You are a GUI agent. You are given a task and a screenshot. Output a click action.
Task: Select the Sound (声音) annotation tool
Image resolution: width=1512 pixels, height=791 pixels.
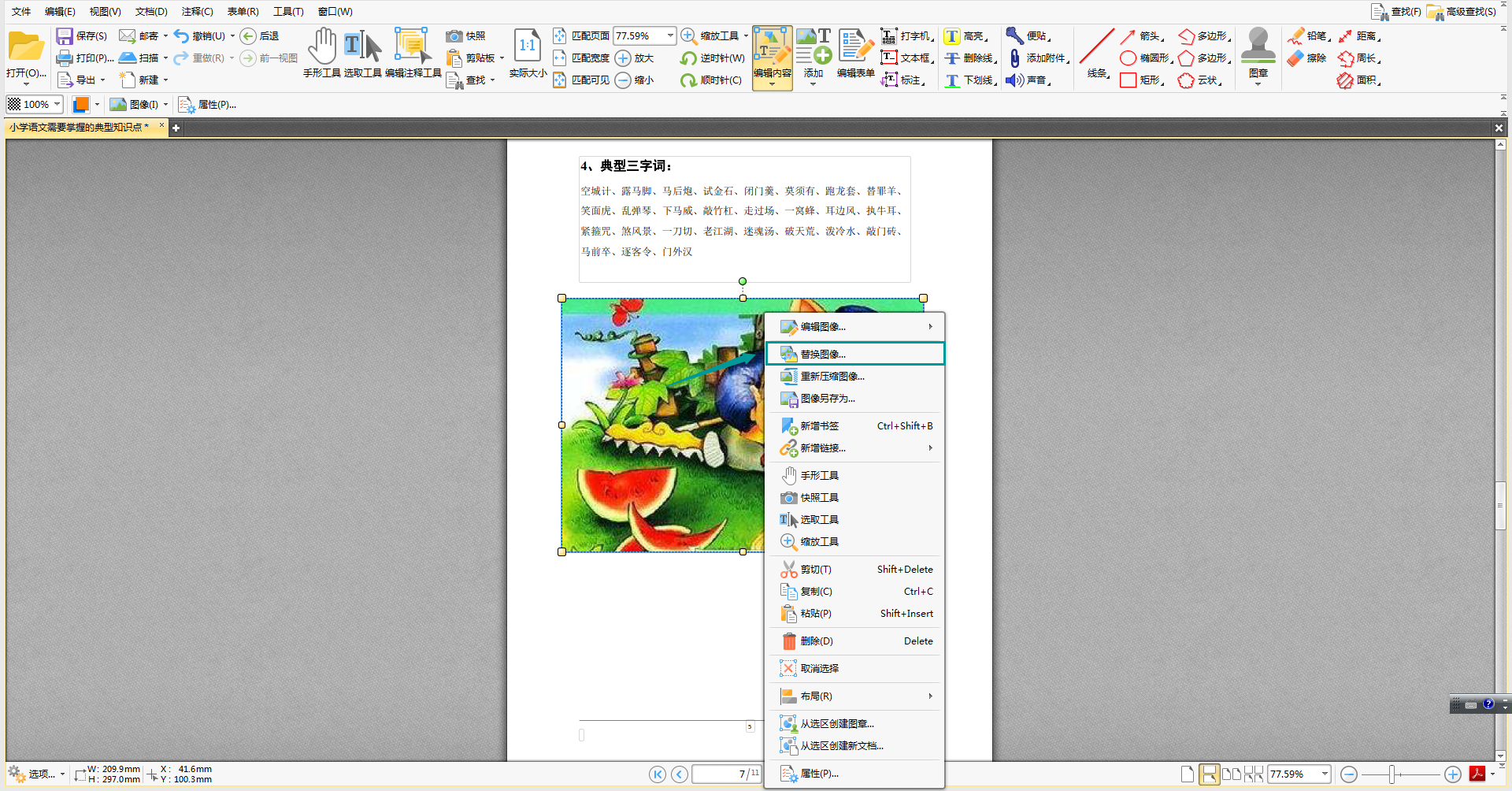click(1028, 80)
